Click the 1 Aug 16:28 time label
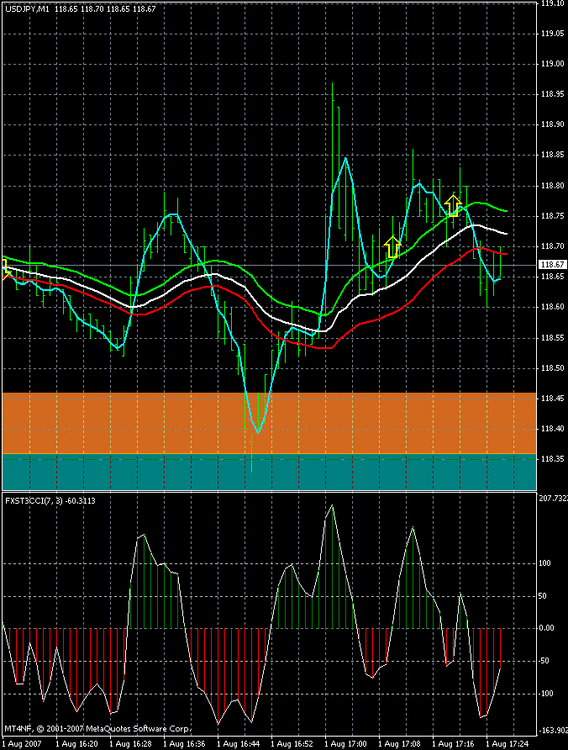Image resolution: width=568 pixels, height=750 pixels. click(x=131, y=744)
